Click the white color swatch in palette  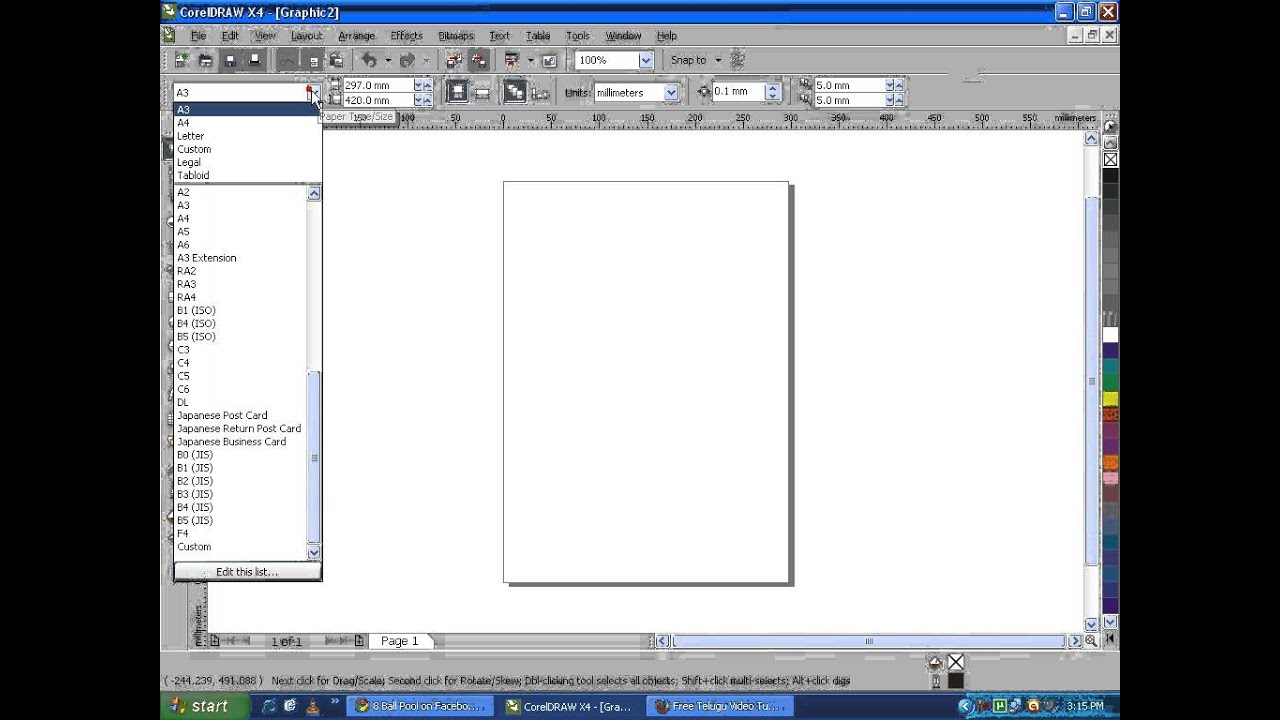click(x=1110, y=335)
